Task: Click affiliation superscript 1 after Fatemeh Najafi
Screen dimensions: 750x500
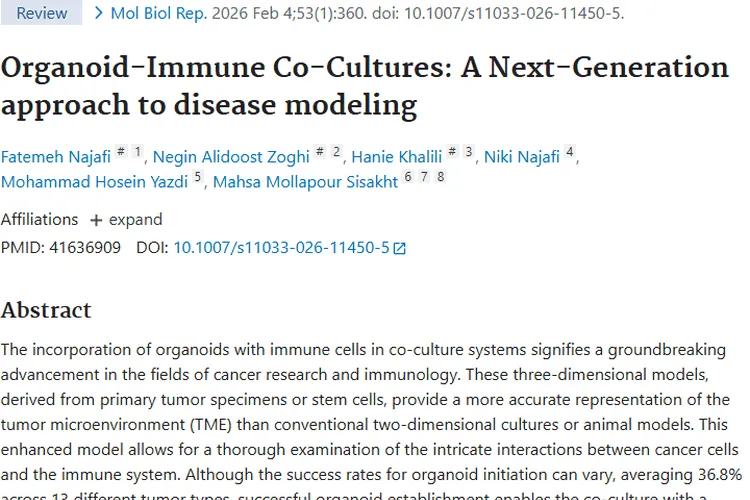Action: [x=138, y=153]
